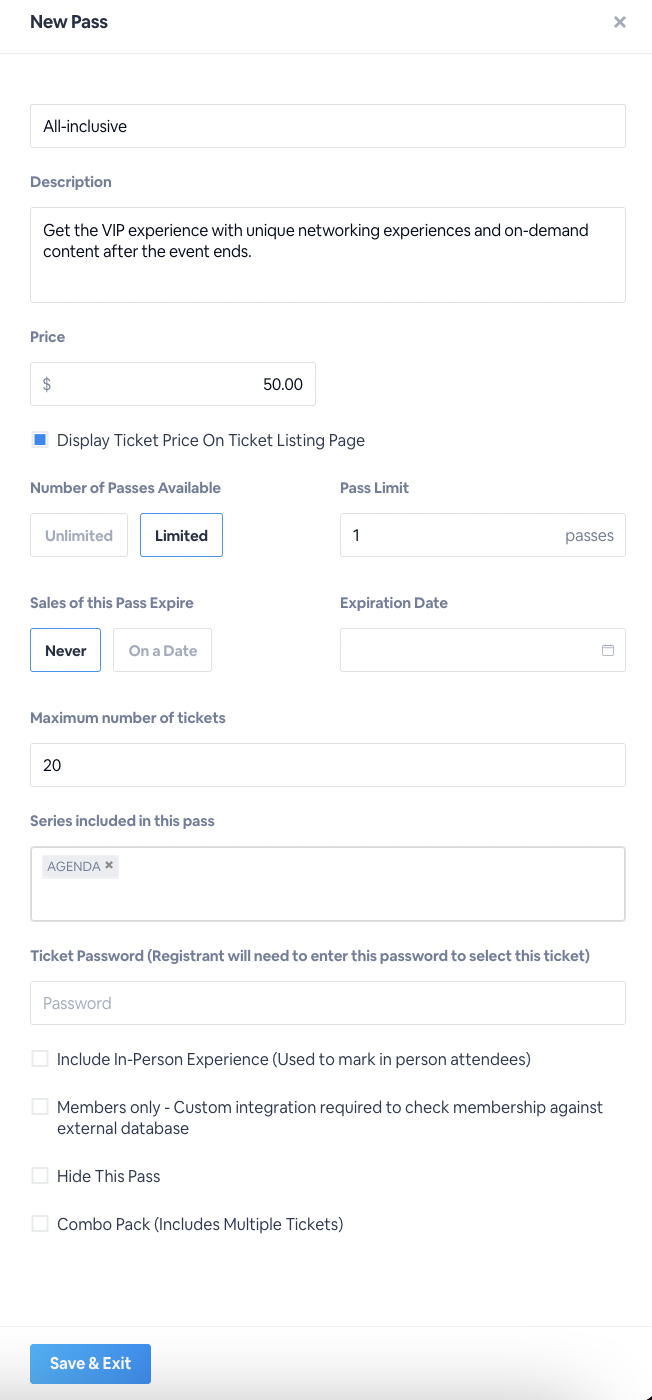Click the Pass Limit input field
The width and height of the screenshot is (652, 1400).
450,535
